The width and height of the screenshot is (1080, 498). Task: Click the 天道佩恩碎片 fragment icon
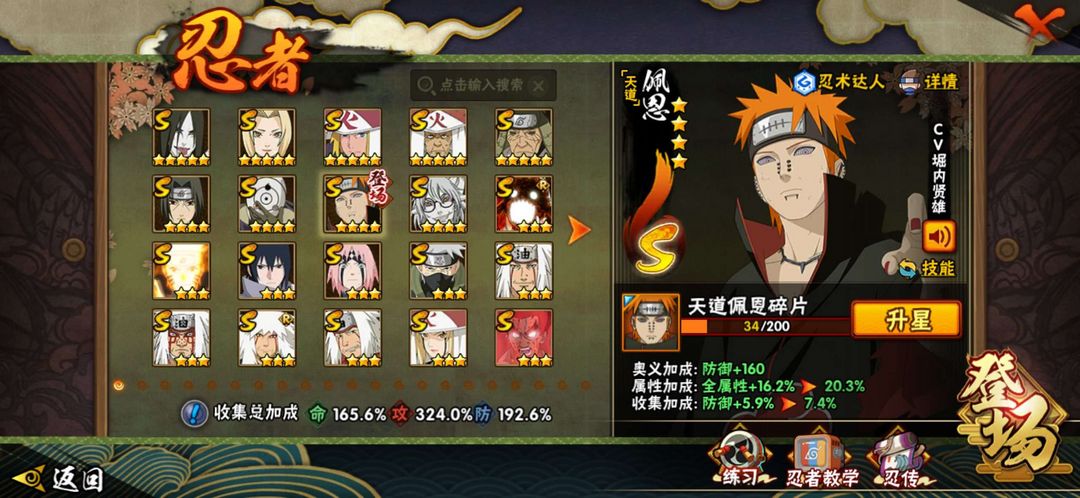[x=650, y=322]
